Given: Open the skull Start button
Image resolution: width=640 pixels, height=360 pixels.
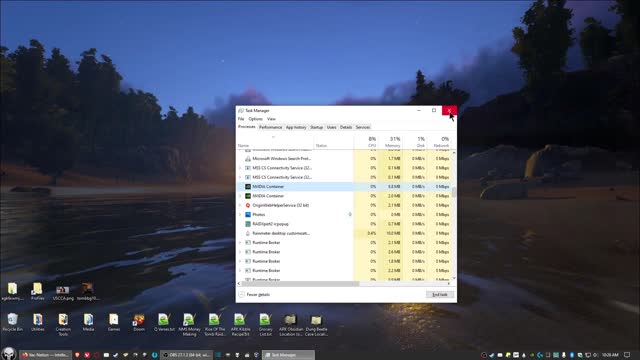Looking at the screenshot, I should (9, 353).
